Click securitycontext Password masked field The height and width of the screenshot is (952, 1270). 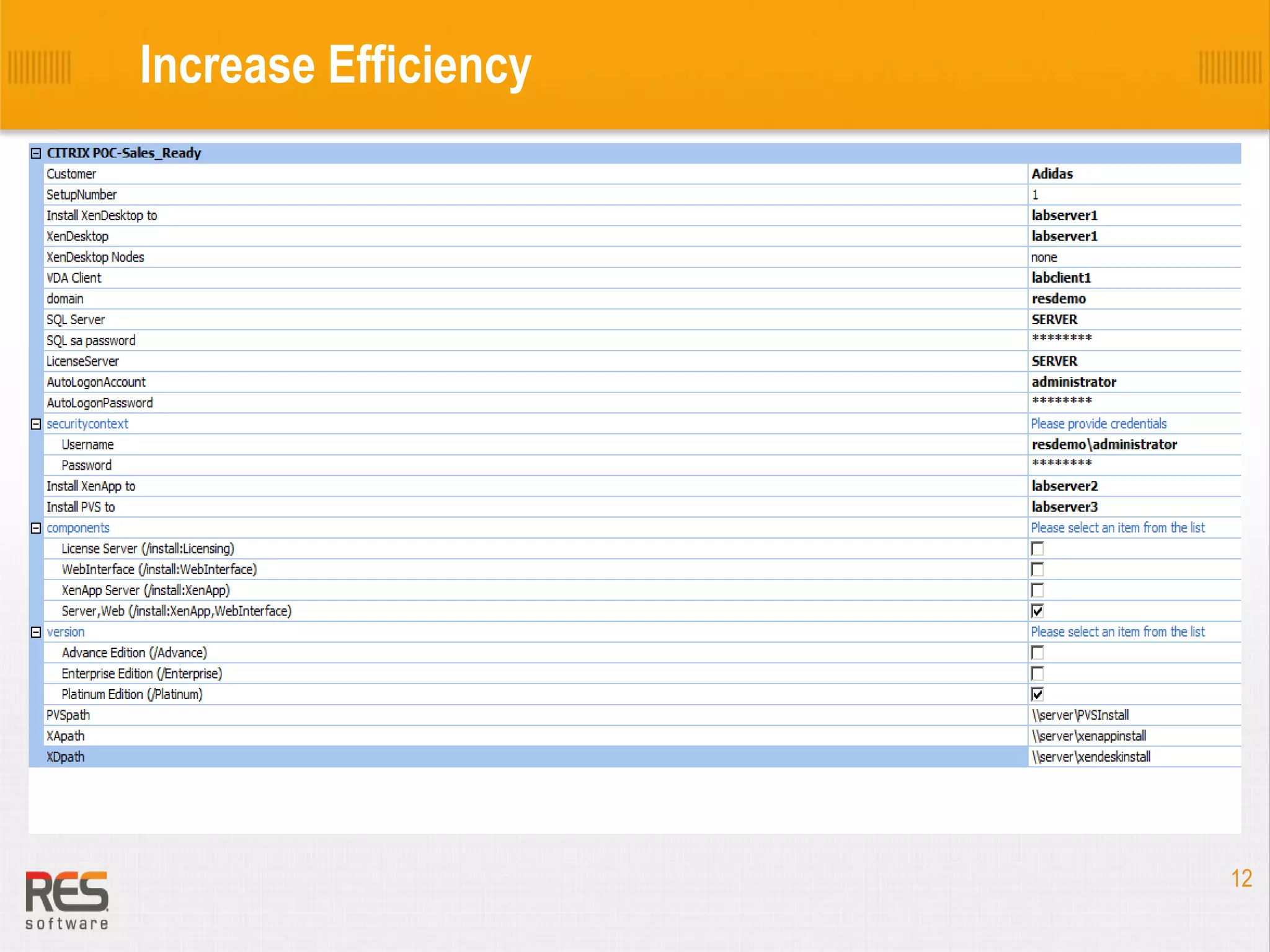pyautogui.click(x=1135, y=465)
